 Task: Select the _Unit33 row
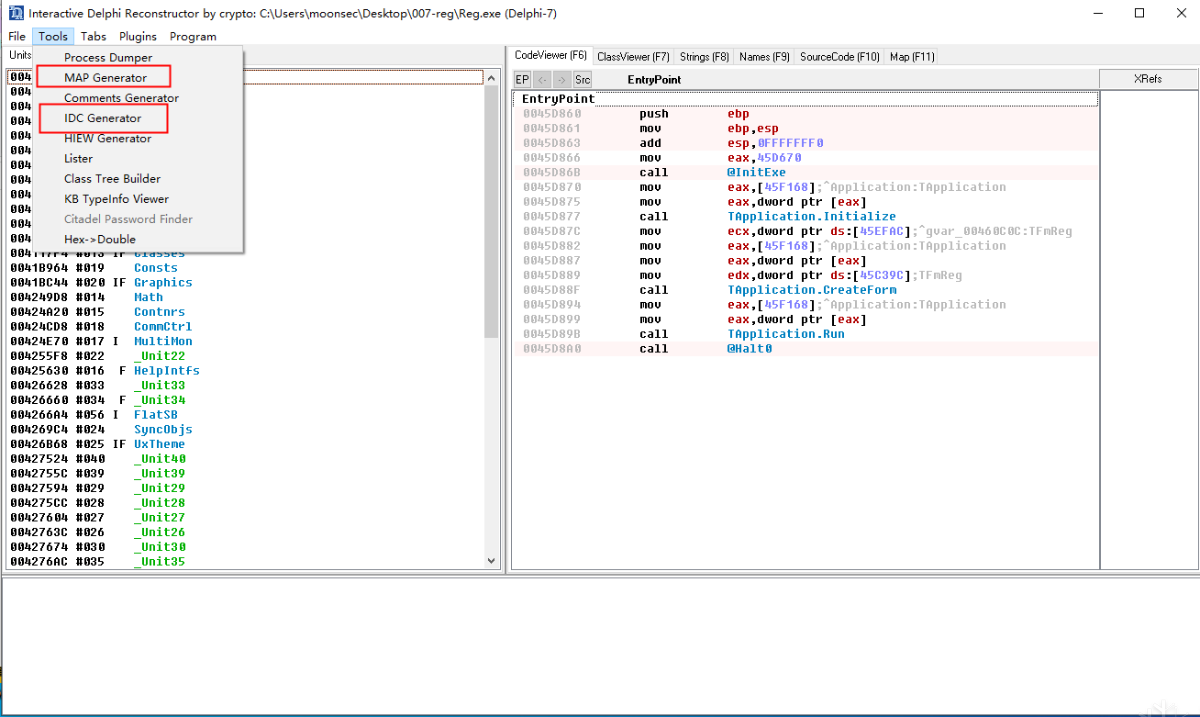(245, 385)
